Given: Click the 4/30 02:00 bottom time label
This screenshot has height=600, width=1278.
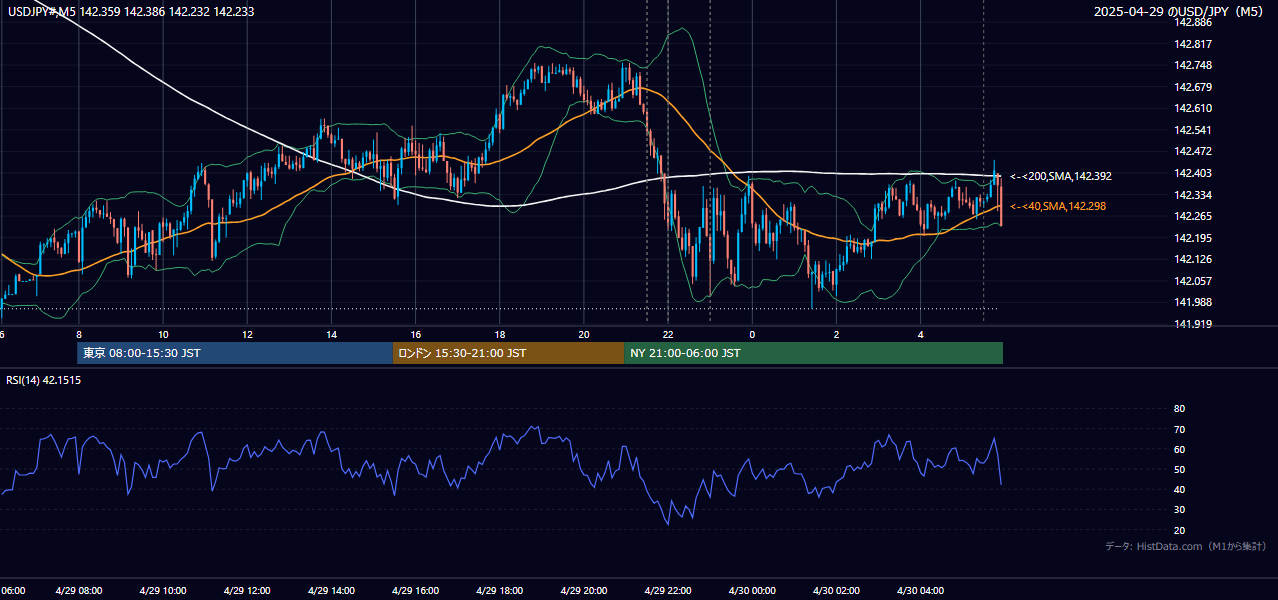Looking at the screenshot, I should coord(836,591).
